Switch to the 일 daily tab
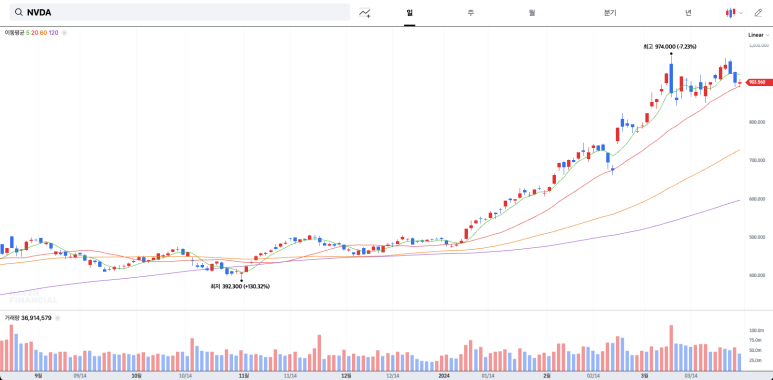This screenshot has height=380, width=773. (410, 13)
